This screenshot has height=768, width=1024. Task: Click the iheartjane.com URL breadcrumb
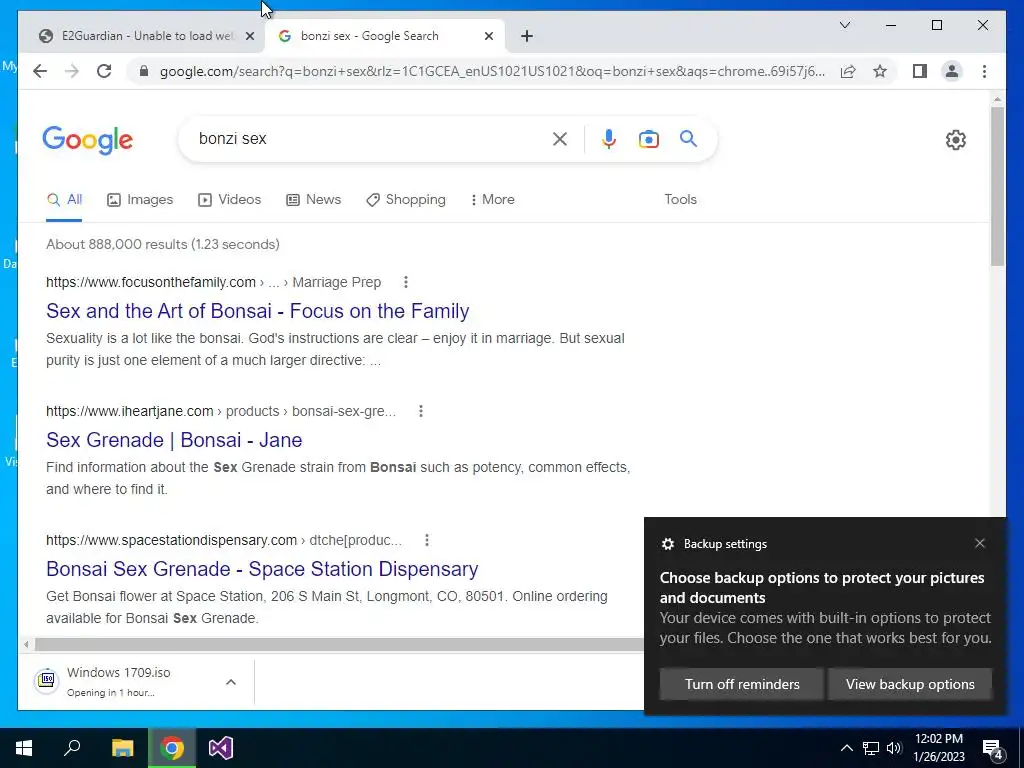coord(221,411)
